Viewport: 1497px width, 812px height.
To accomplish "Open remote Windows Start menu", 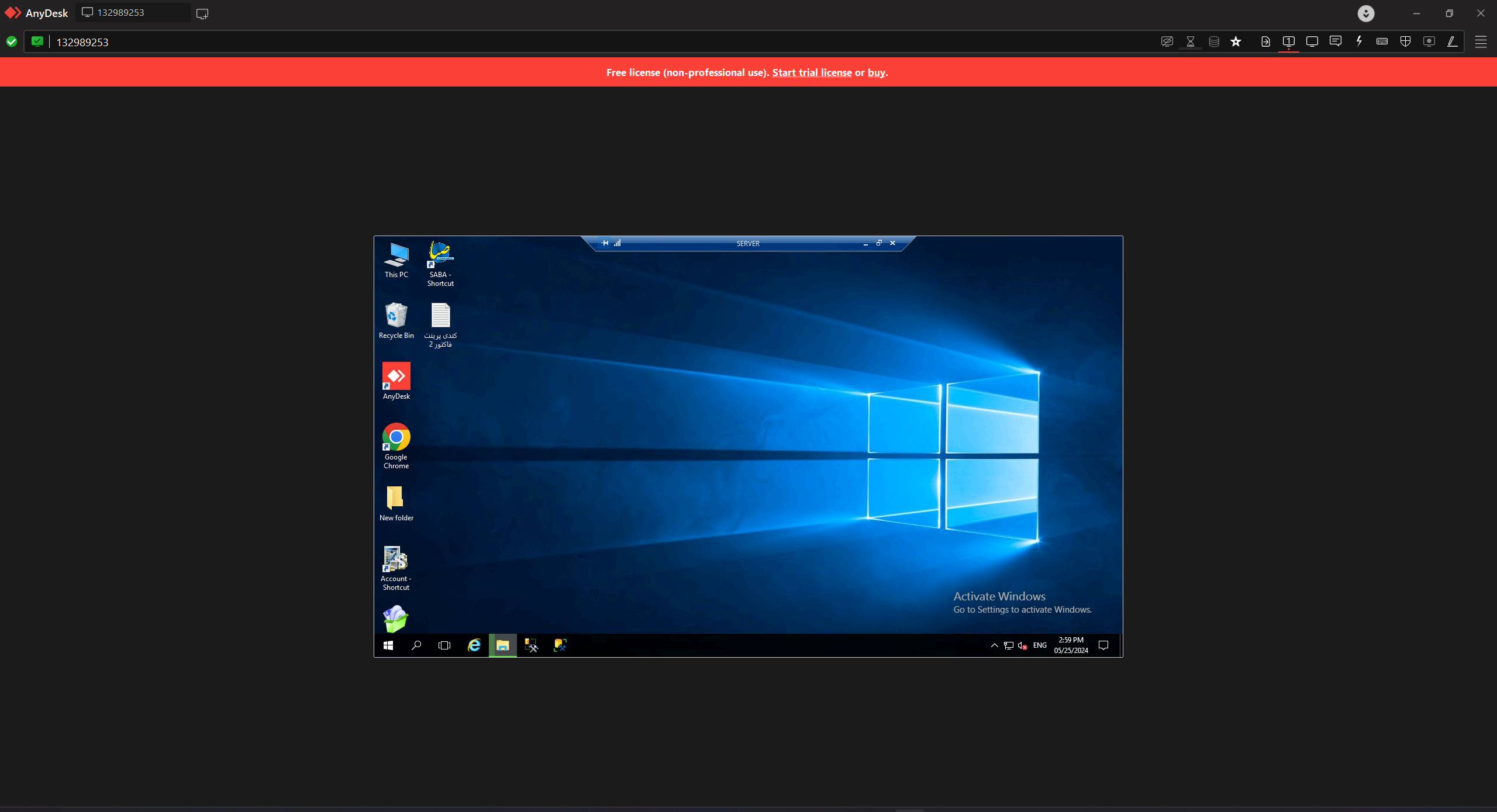I will coord(388,645).
